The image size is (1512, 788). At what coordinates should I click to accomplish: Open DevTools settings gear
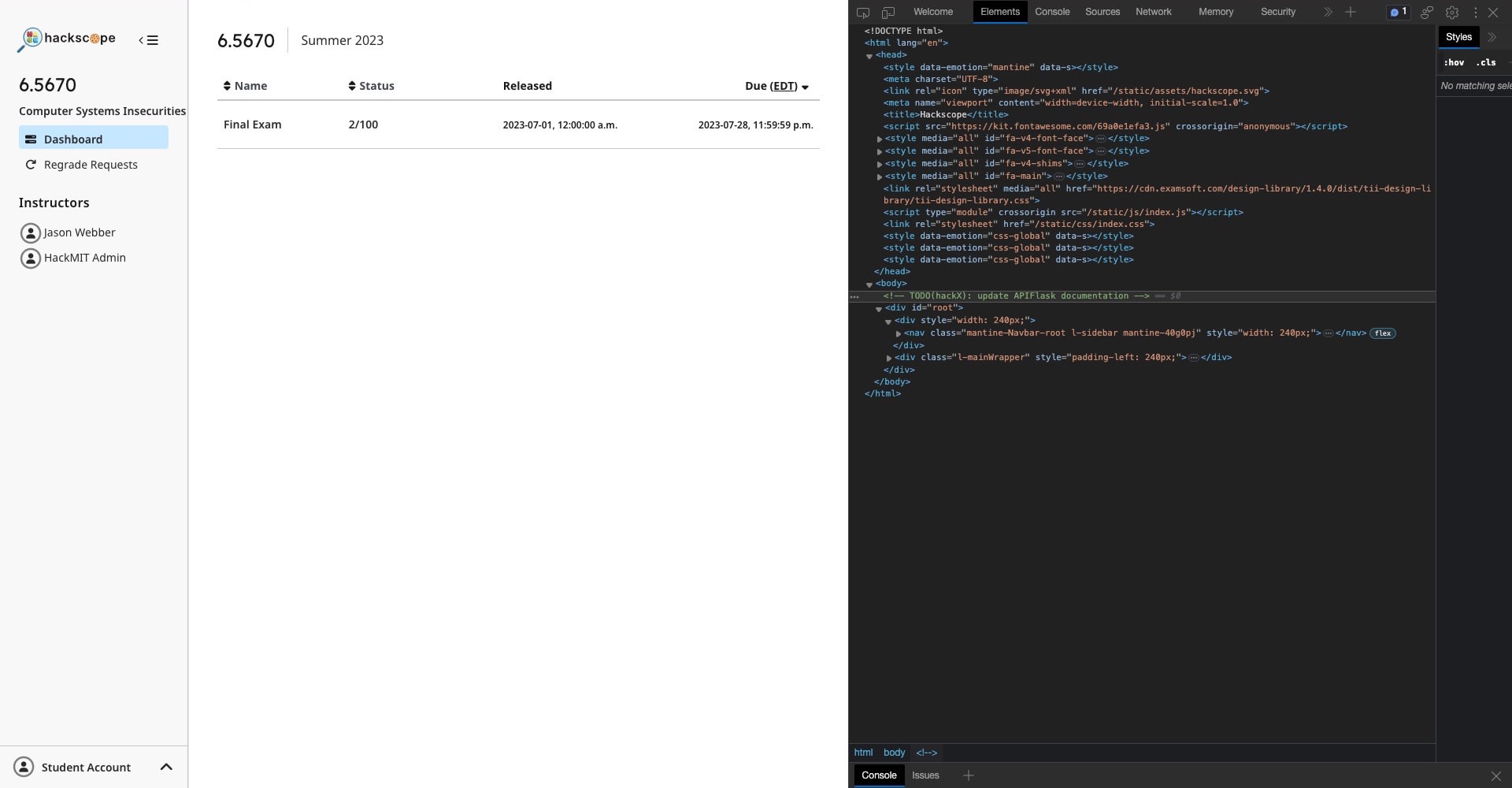pyautogui.click(x=1452, y=13)
